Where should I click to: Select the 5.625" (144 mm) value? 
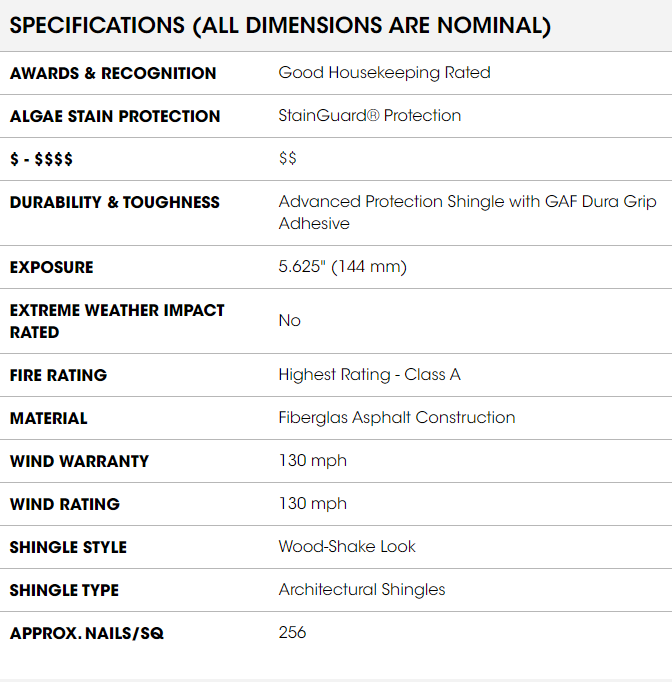(342, 267)
